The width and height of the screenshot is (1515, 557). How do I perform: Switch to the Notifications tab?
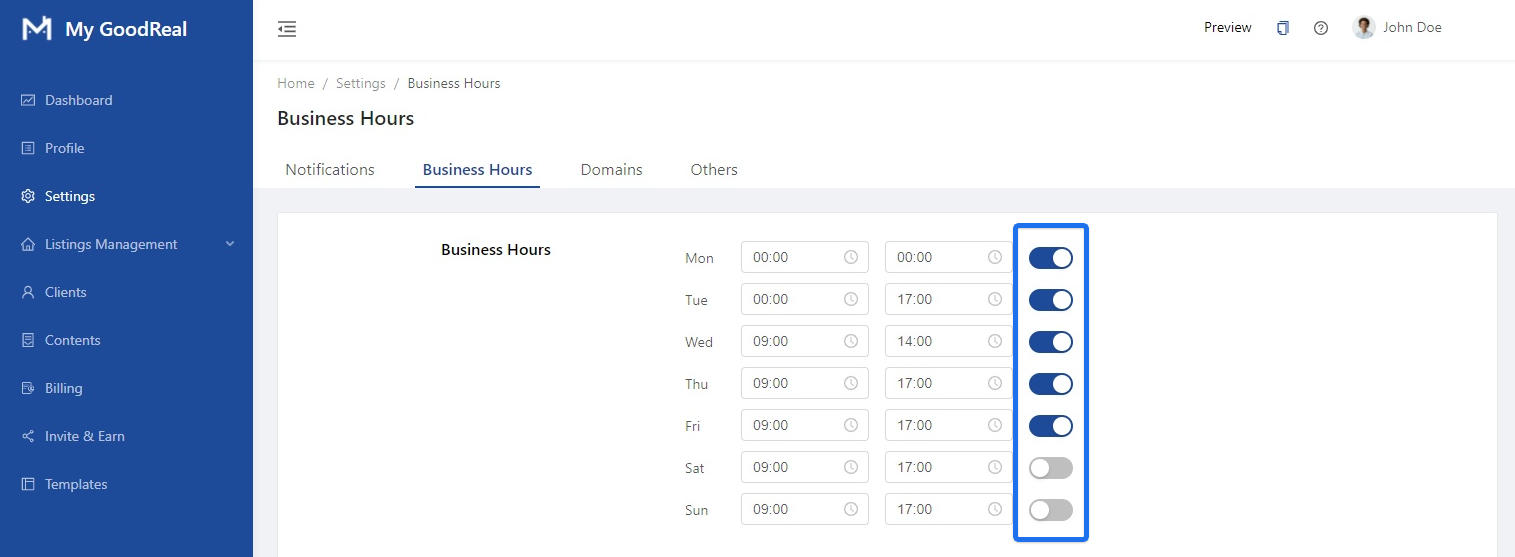pos(330,170)
